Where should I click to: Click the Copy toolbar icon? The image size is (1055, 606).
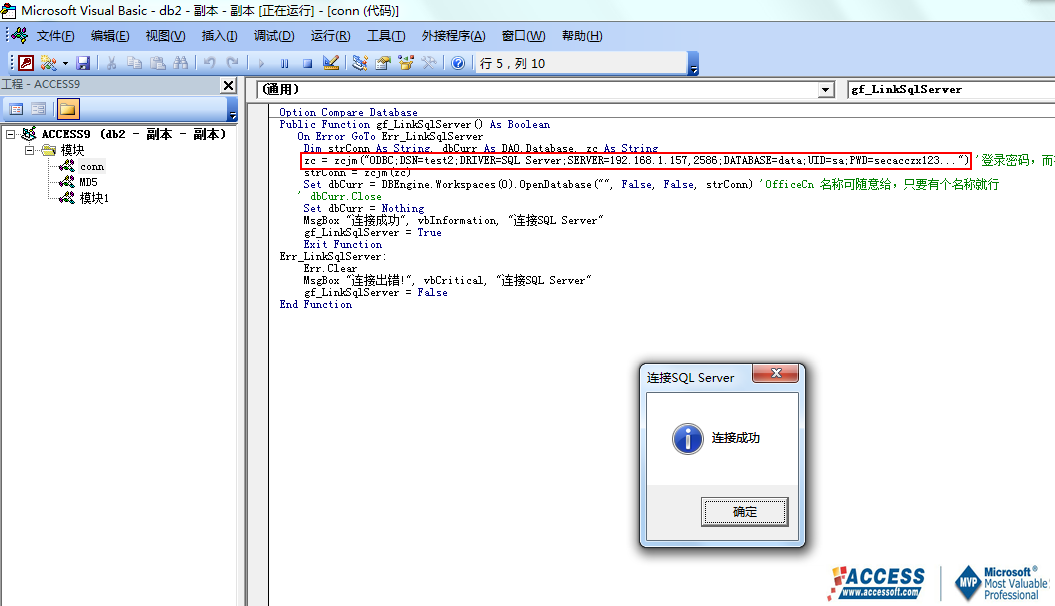[135, 63]
